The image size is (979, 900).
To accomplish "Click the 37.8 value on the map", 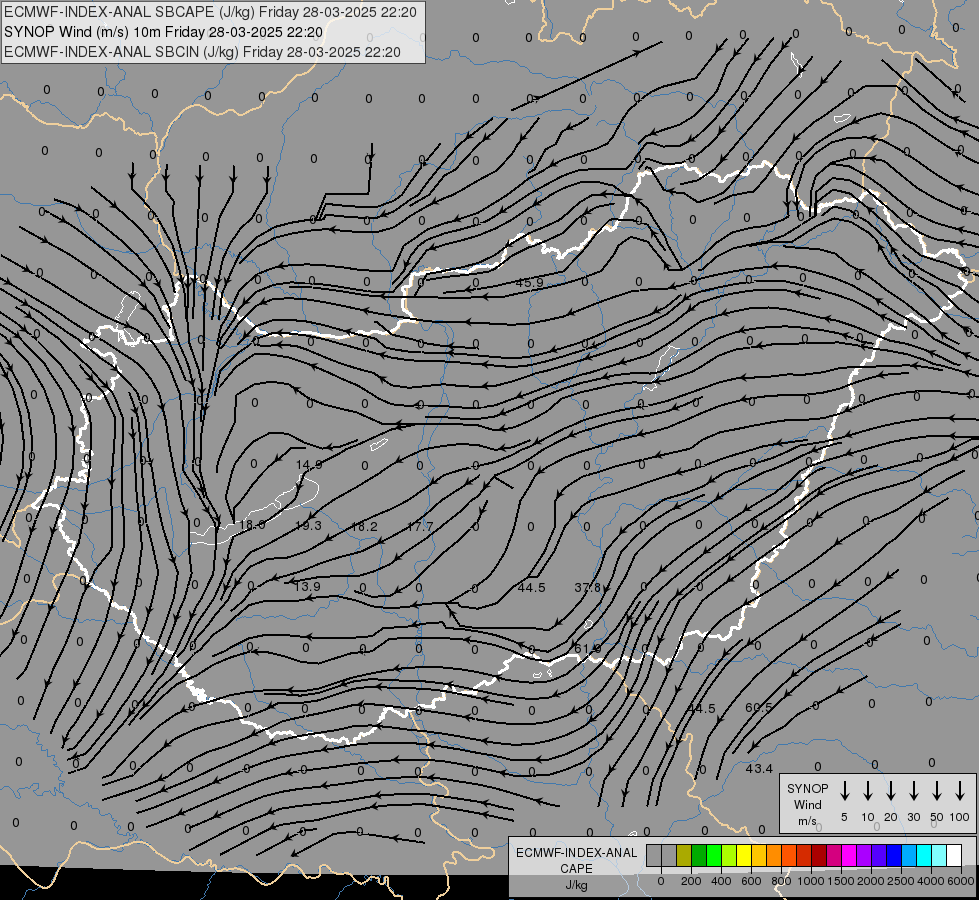I will pos(587,588).
